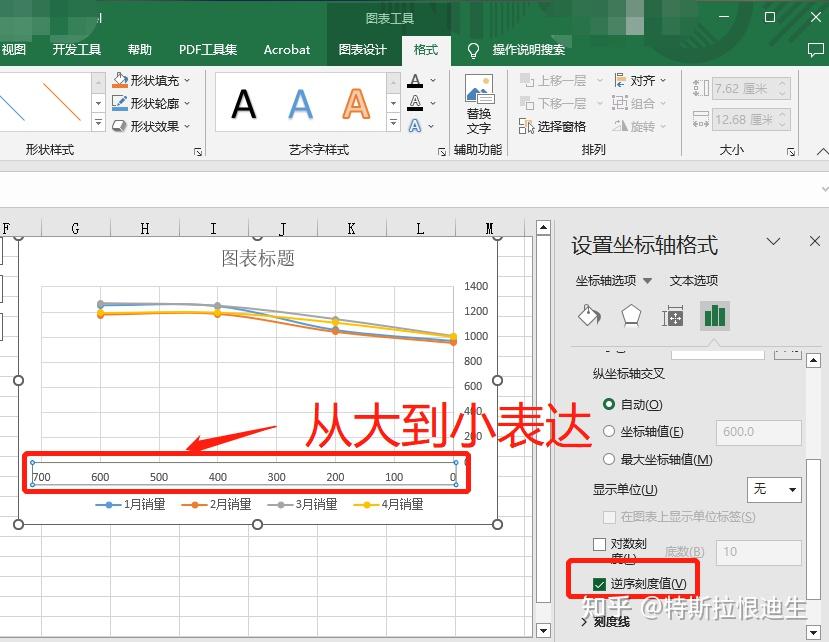Toggle 对数刻度 checkbox
This screenshot has height=642, width=829.
[x=600, y=544]
